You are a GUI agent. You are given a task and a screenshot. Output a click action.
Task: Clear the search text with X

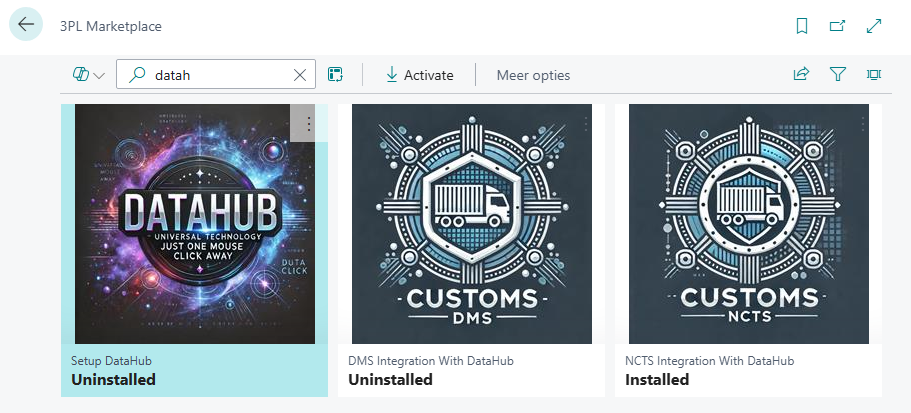pyautogui.click(x=300, y=75)
